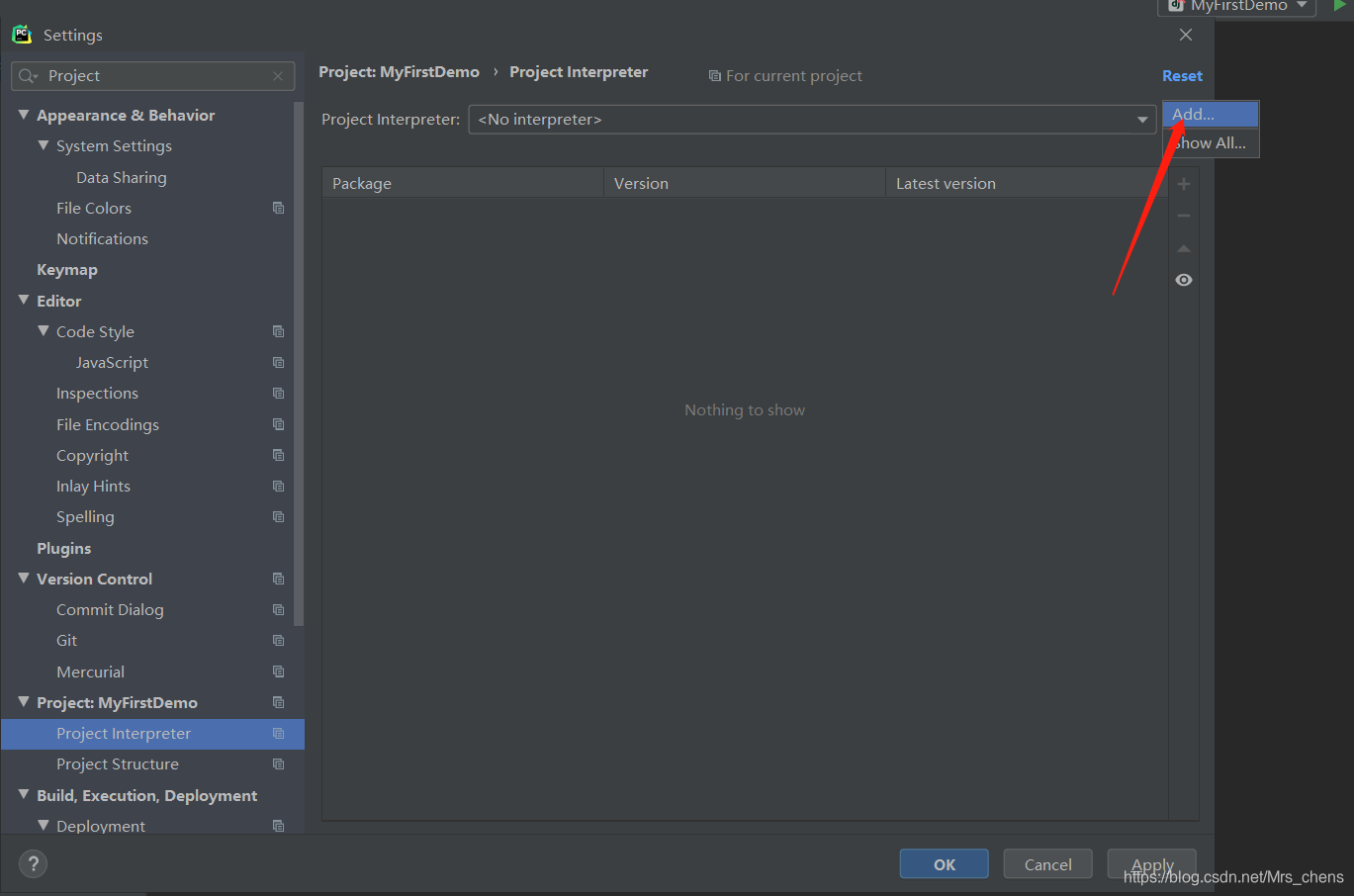Viewport: 1354px width, 896px height.
Task: Open Inspections settings
Action: 97,393
